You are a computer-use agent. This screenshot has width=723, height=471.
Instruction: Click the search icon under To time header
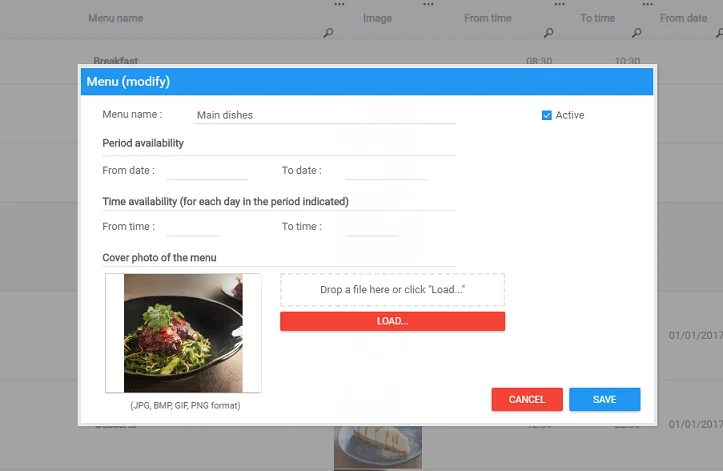point(634,33)
